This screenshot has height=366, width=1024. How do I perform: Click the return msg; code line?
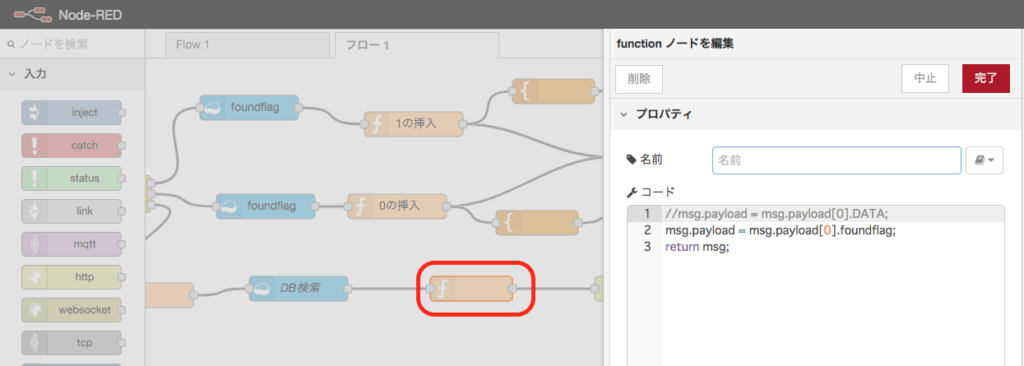point(697,248)
